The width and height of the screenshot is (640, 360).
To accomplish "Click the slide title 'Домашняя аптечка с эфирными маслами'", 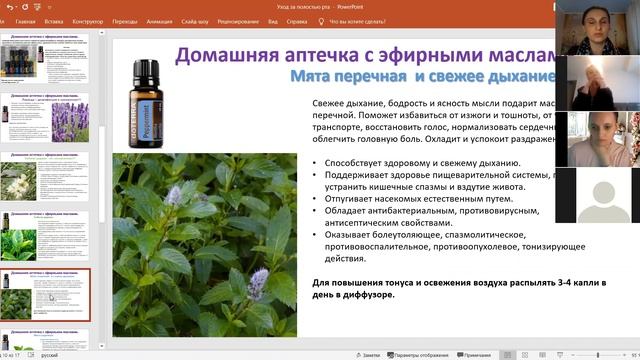I will 365,55.
